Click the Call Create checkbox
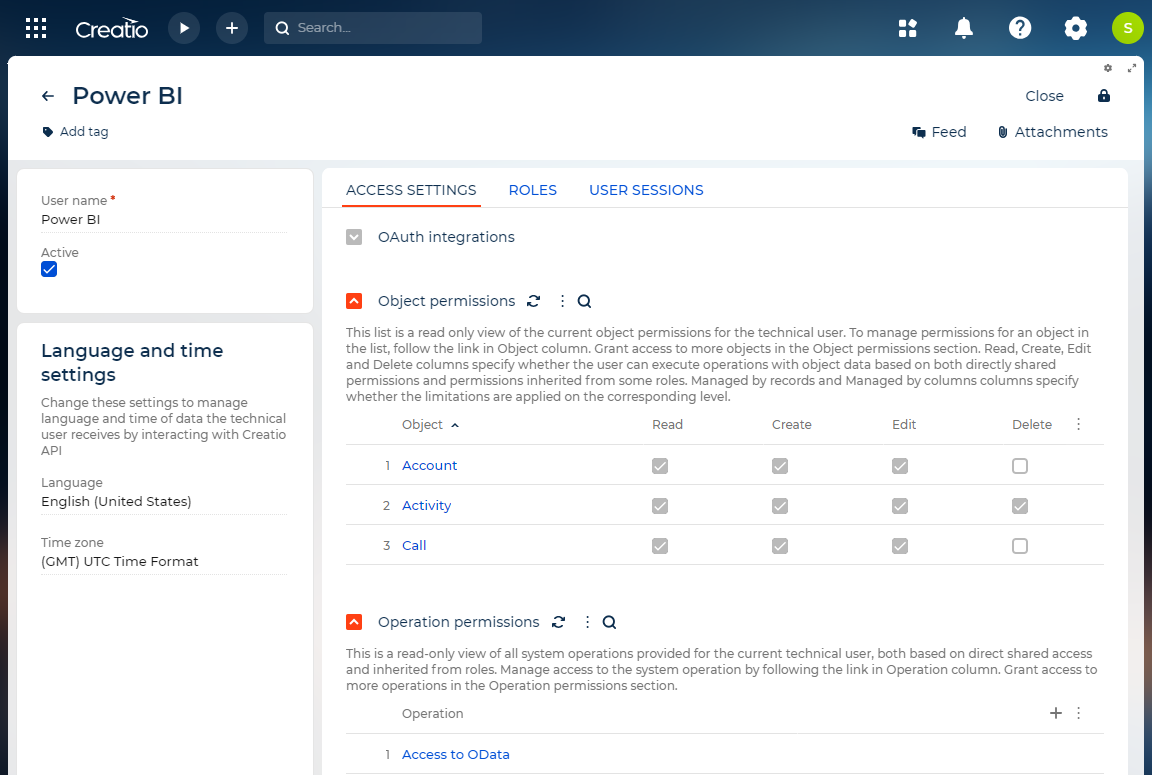Image resolution: width=1152 pixels, height=775 pixels. coord(780,546)
